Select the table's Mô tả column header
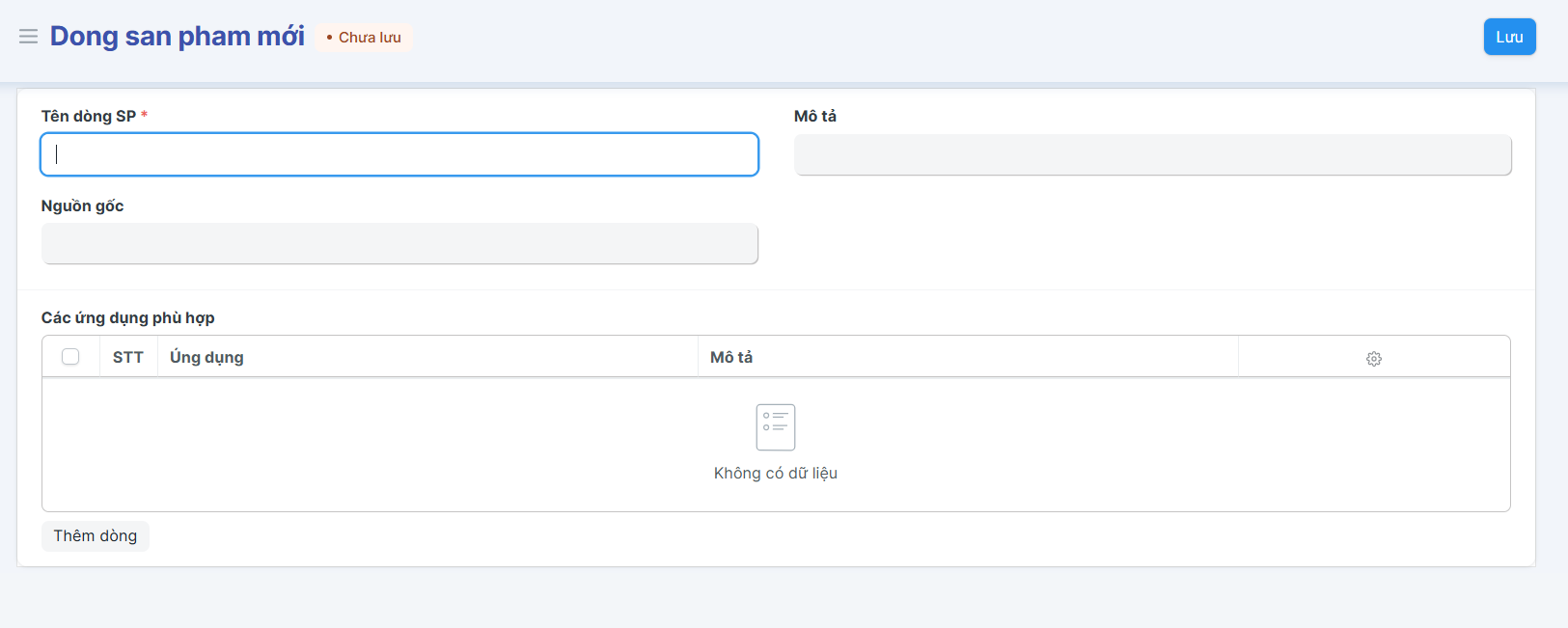 [731, 357]
